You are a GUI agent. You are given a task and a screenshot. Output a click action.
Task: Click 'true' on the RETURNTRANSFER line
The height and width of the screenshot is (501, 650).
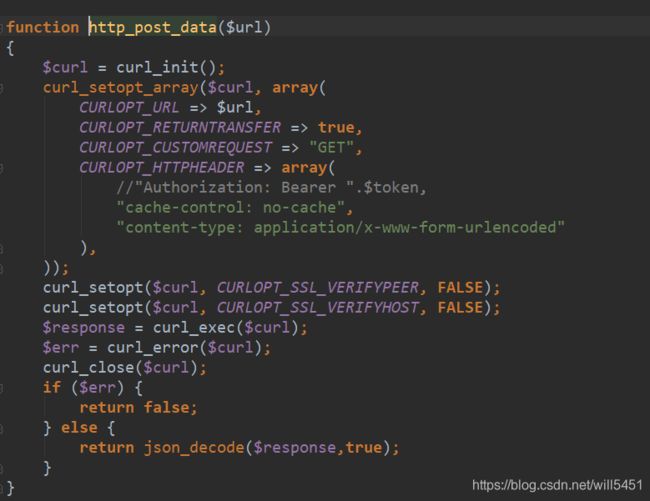(x=336, y=127)
